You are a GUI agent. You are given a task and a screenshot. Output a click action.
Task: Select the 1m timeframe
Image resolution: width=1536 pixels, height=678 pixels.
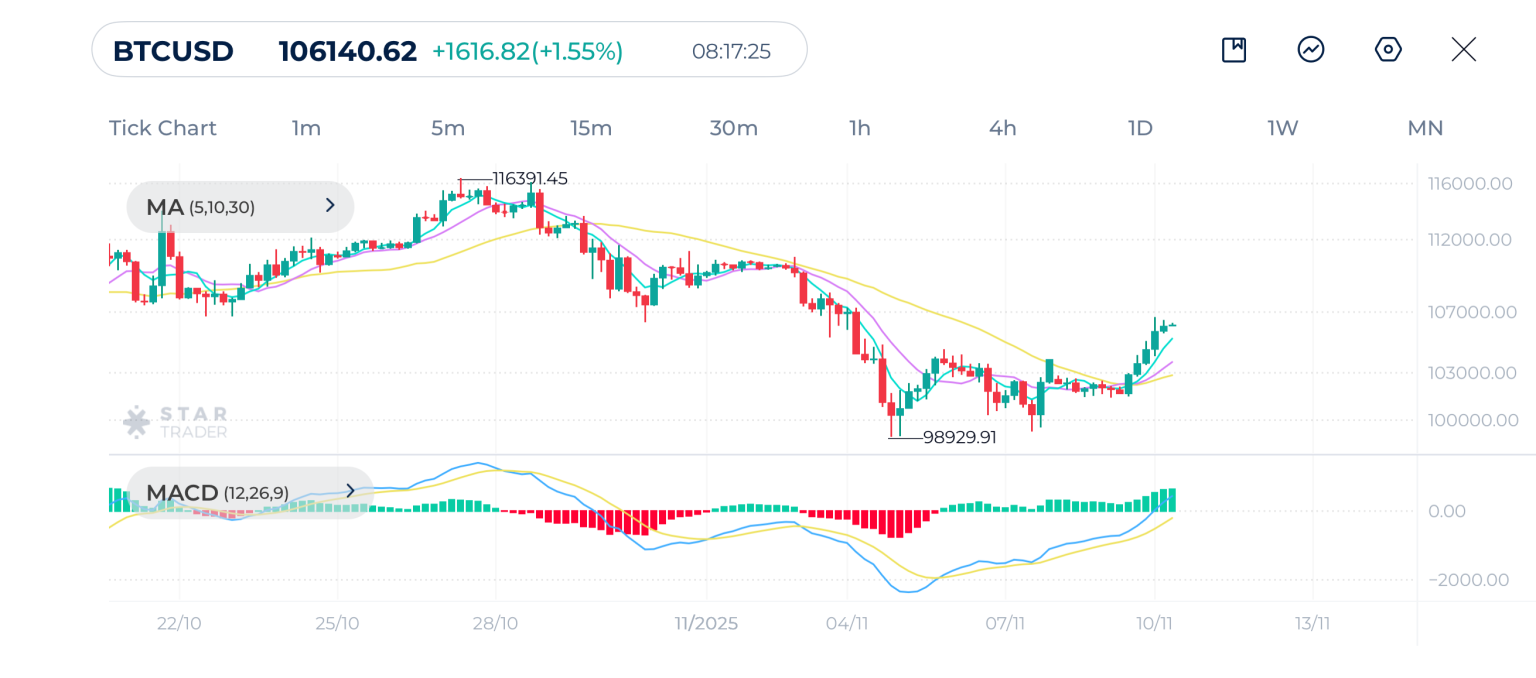click(306, 128)
